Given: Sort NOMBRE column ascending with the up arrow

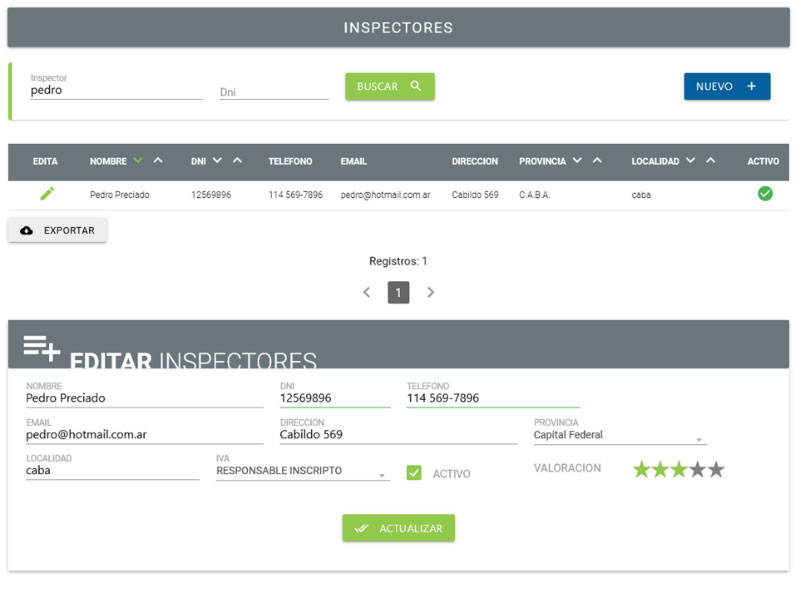Looking at the screenshot, I should tap(158, 161).
